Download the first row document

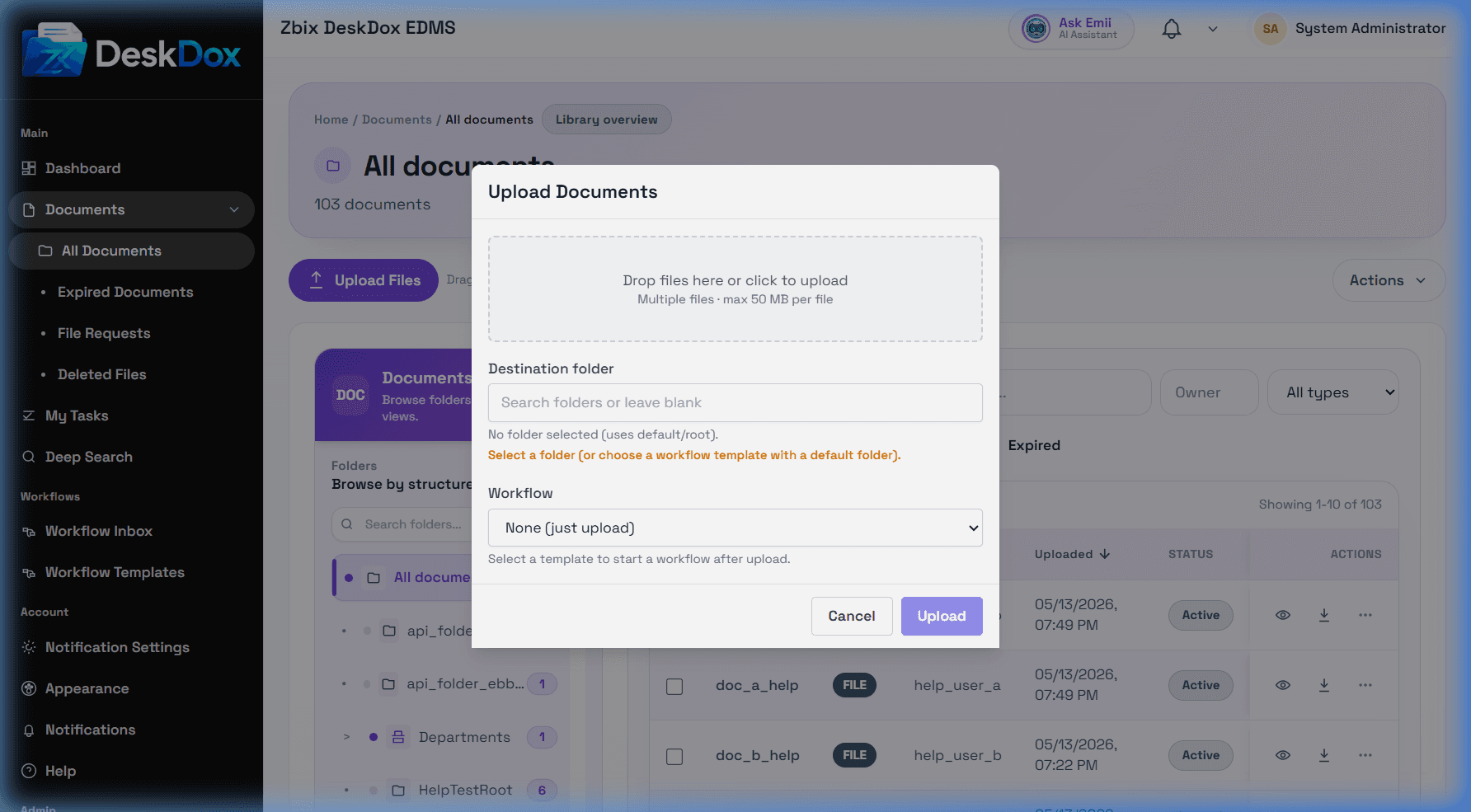click(1324, 615)
